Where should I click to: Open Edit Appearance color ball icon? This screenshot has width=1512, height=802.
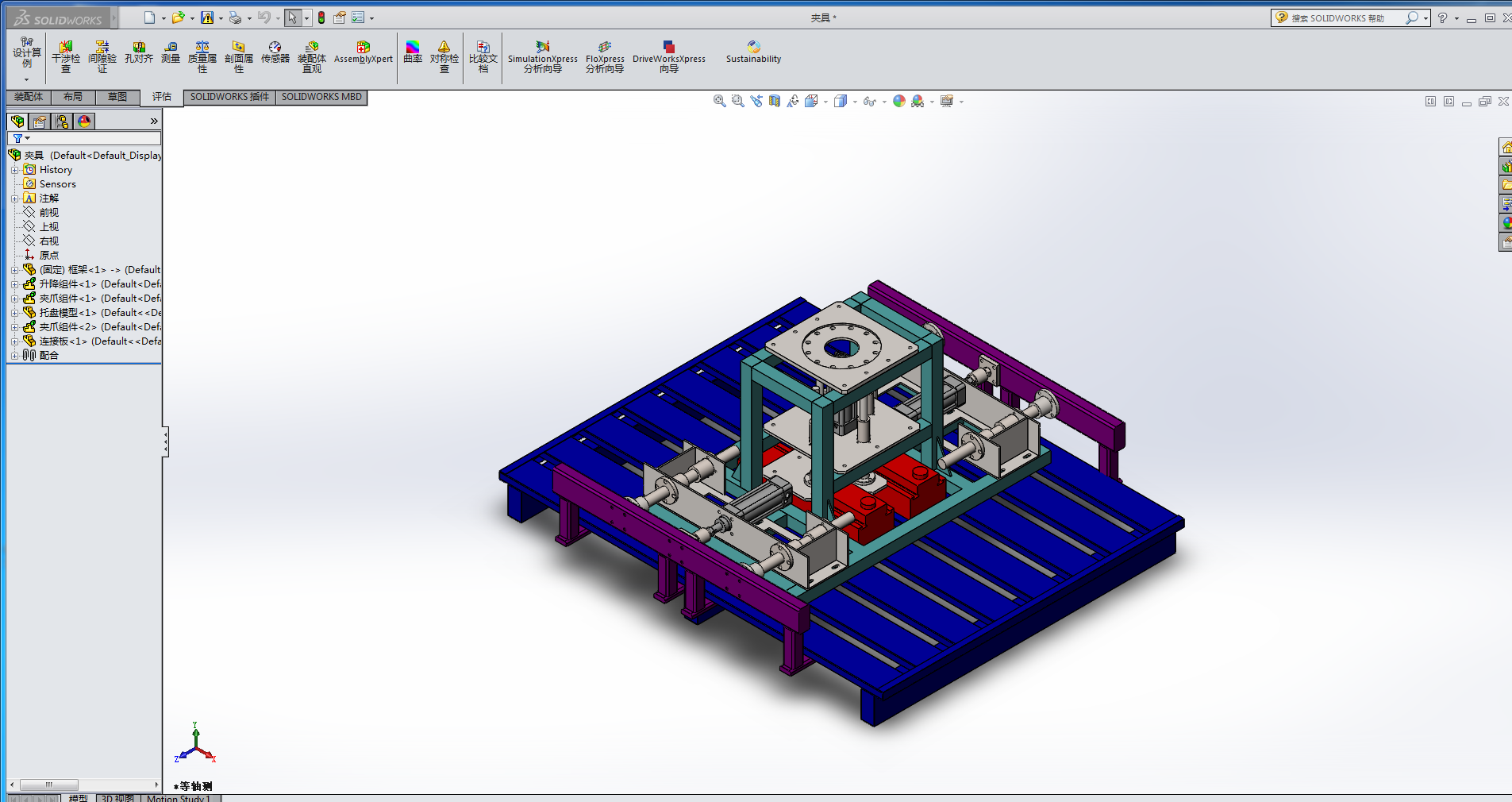899,102
